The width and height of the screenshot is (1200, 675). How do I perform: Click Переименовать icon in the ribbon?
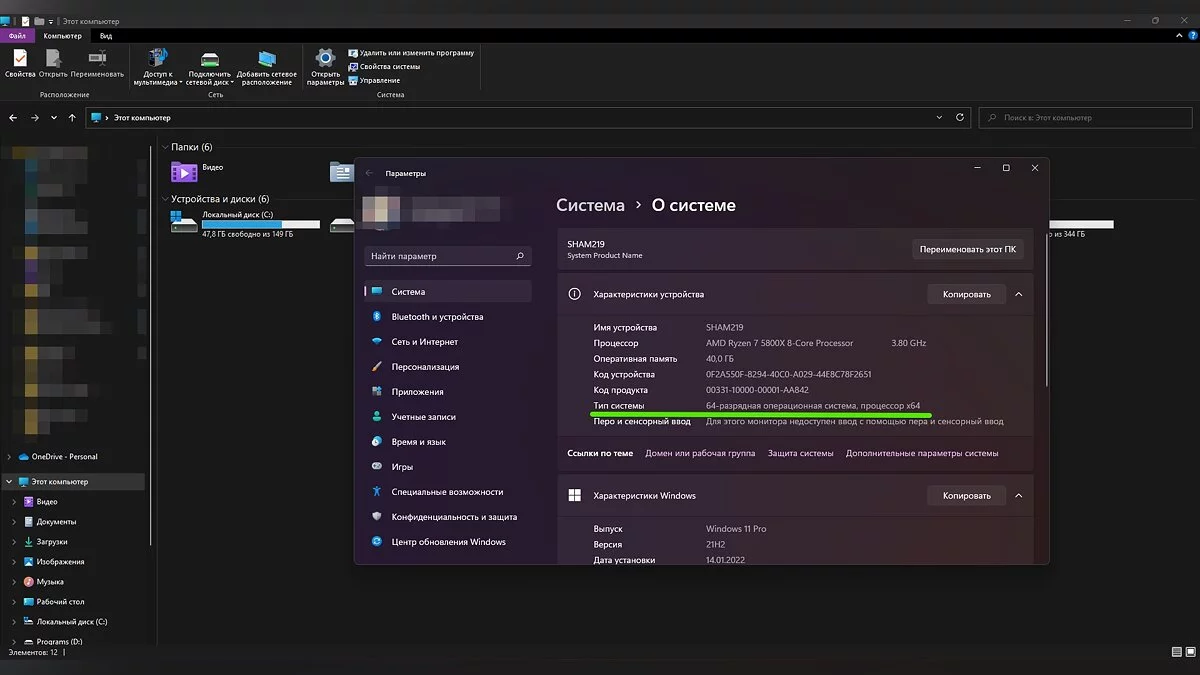tap(97, 62)
